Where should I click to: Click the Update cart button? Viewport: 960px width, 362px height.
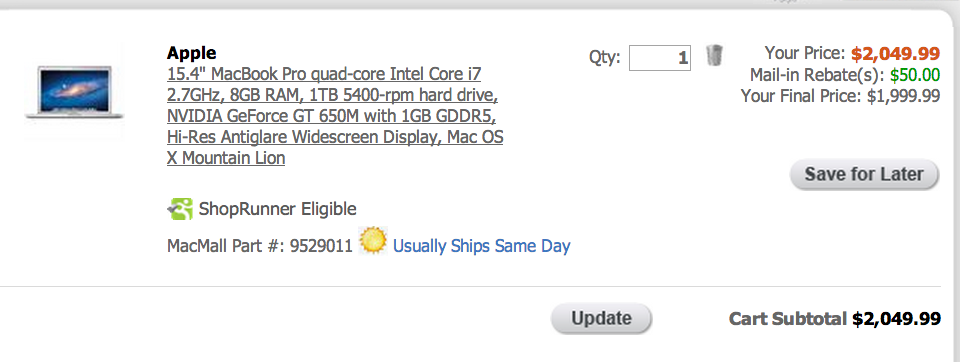click(601, 319)
